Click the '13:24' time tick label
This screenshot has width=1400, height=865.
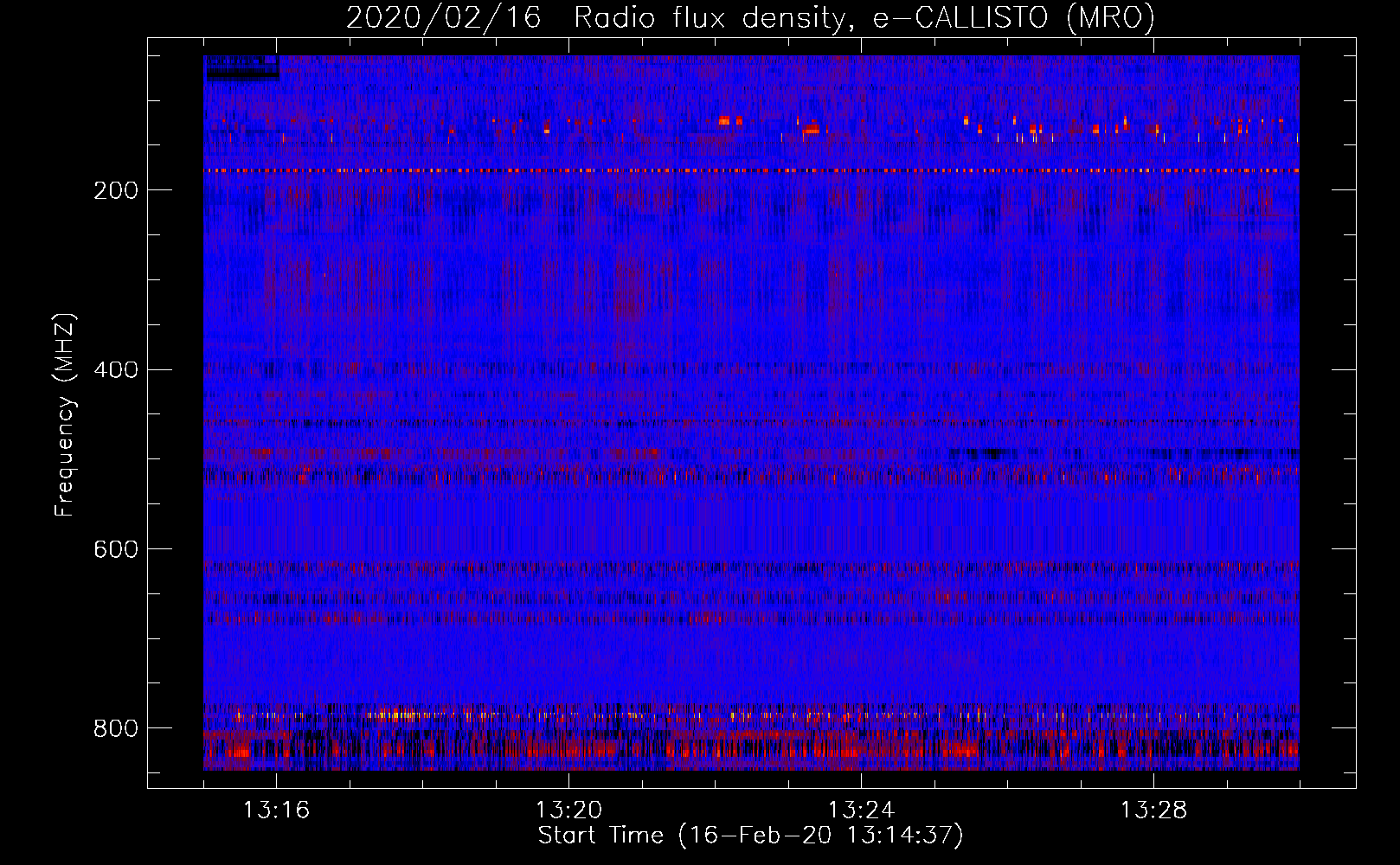point(861,811)
